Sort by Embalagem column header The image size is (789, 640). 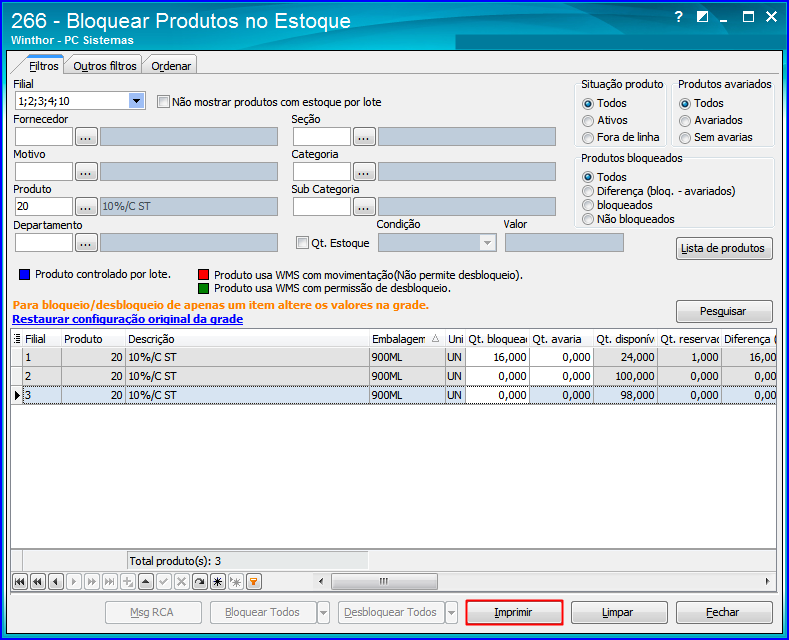[407, 339]
